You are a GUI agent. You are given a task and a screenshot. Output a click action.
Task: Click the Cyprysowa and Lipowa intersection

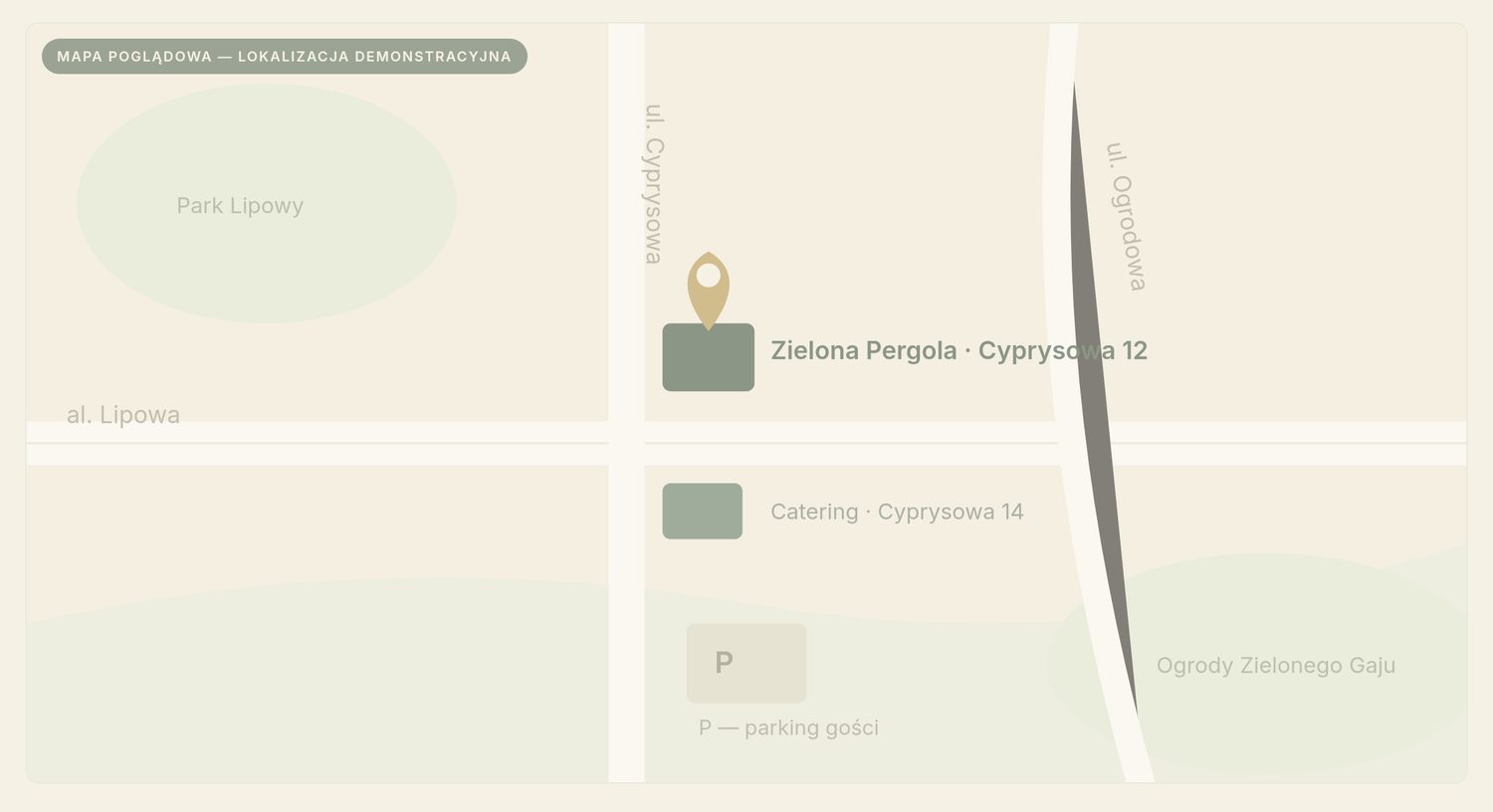pos(626,443)
